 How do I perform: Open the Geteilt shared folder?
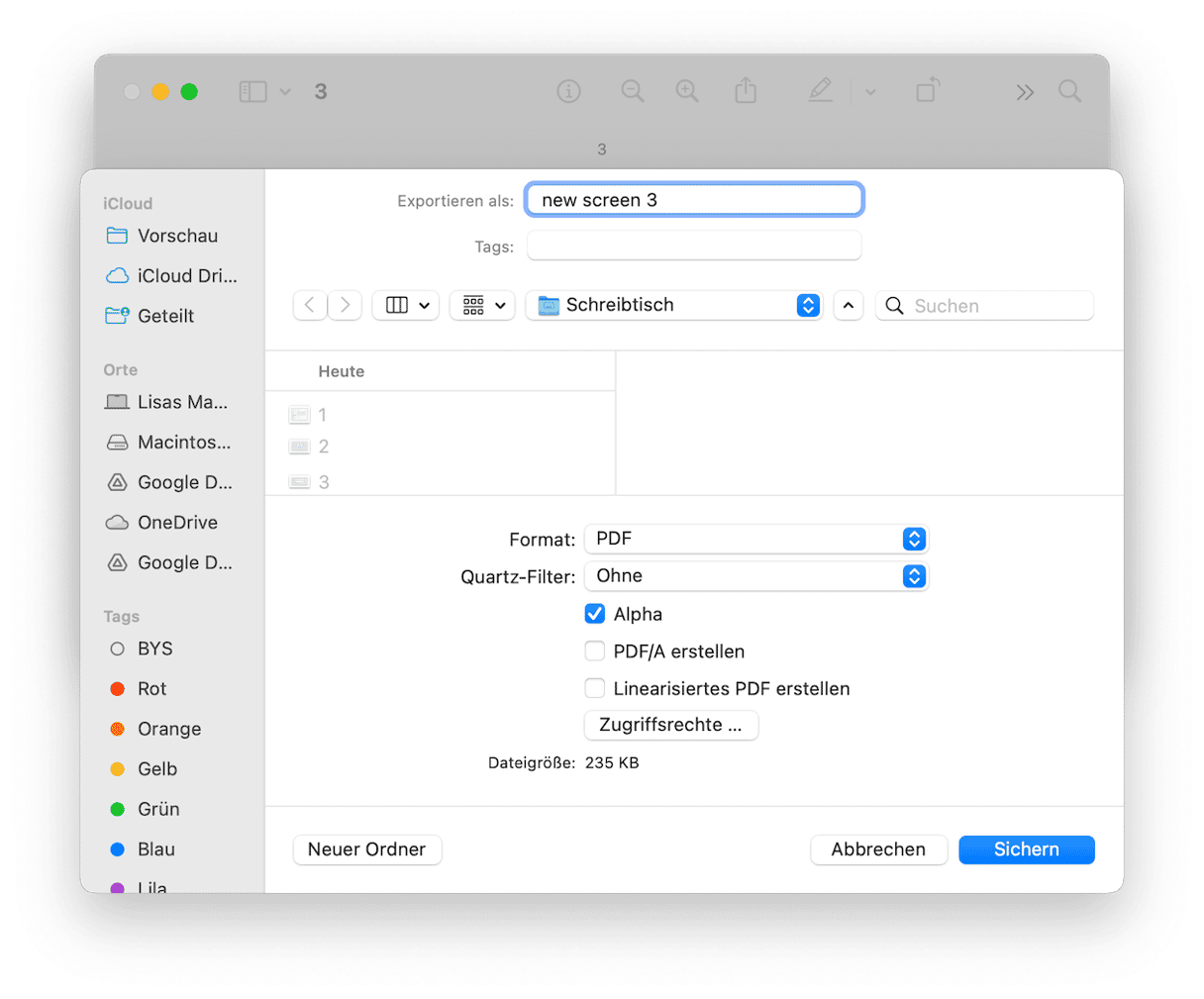click(x=150, y=316)
